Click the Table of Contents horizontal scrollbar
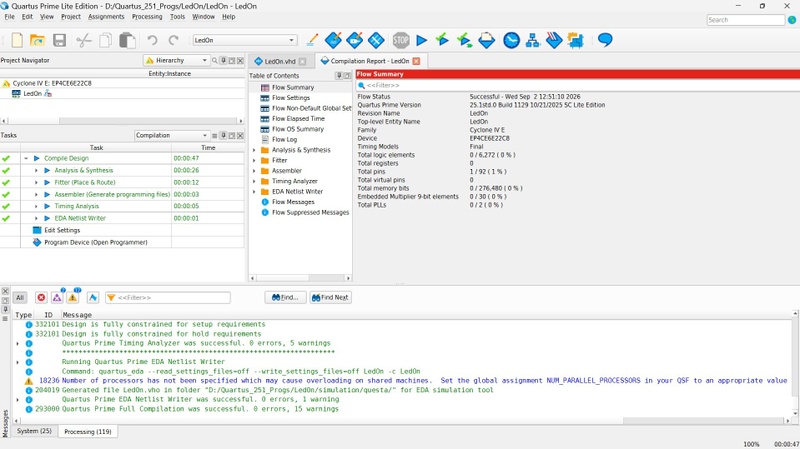Viewport: 800px width, 449px height. pos(301,278)
